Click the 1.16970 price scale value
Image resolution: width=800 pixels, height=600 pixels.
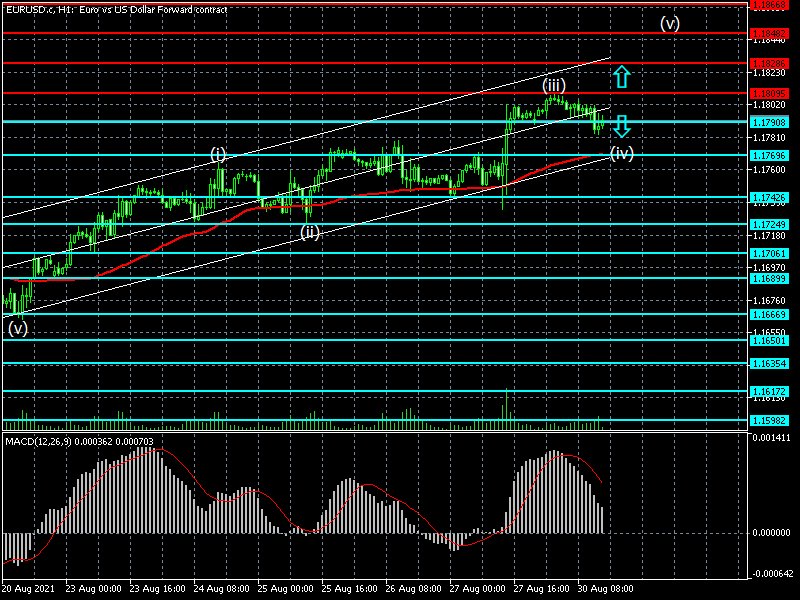coord(769,268)
